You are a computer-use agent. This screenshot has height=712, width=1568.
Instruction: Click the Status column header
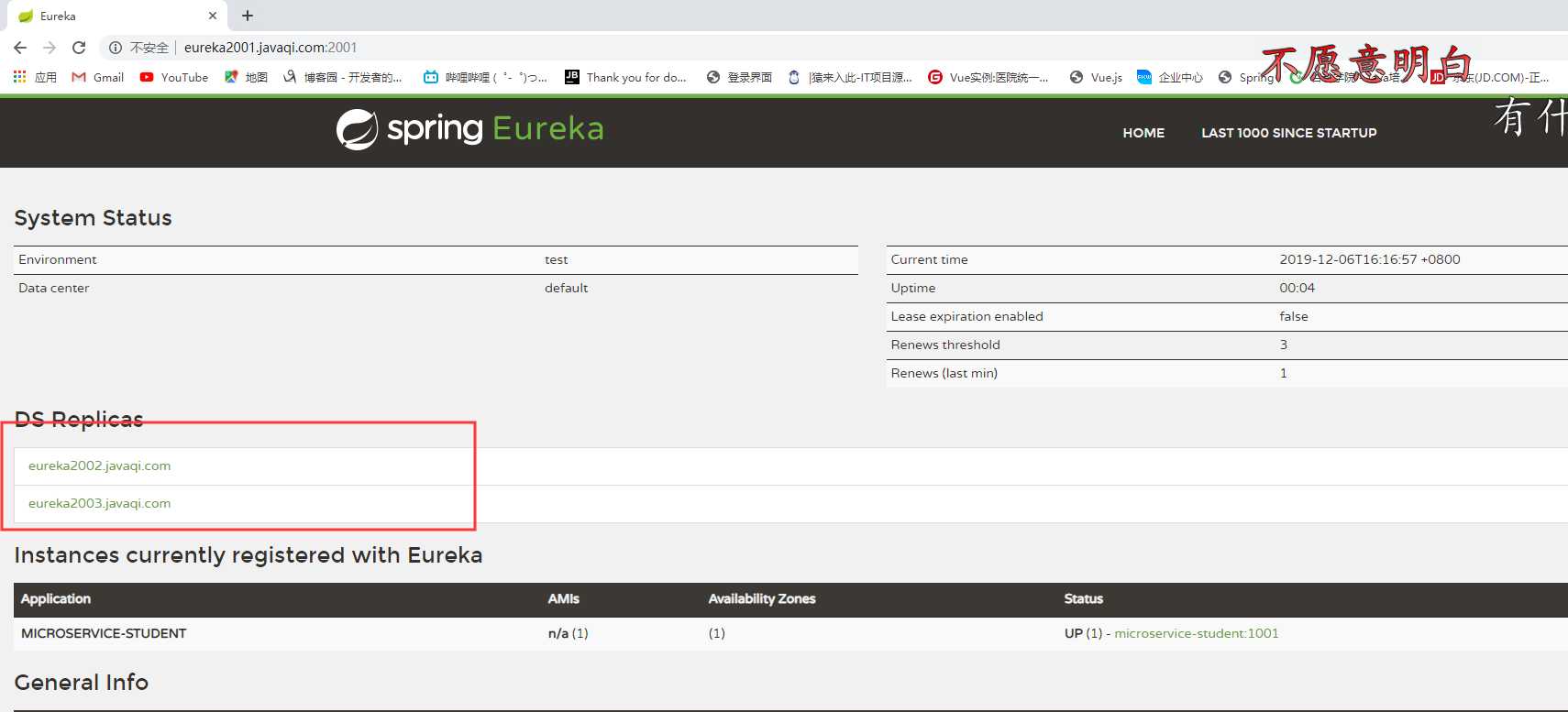1084,598
